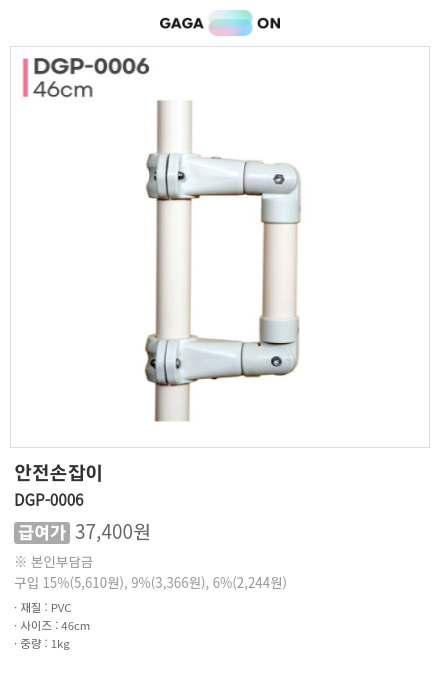Click the 사이즈 : 46cm specification line
Screen dimensions: 440x673
[52, 626]
